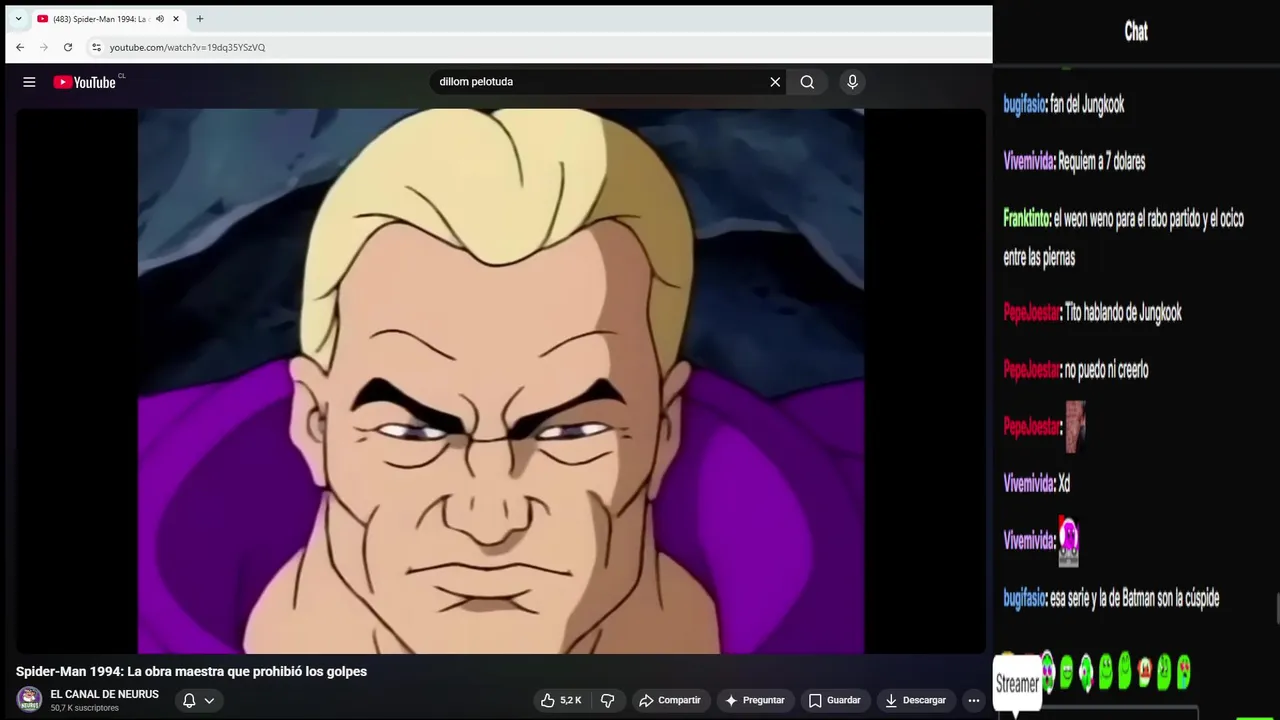Viewport: 1280px width, 720px height.
Task: Run search with magnifying glass button
Action: pyautogui.click(x=807, y=82)
